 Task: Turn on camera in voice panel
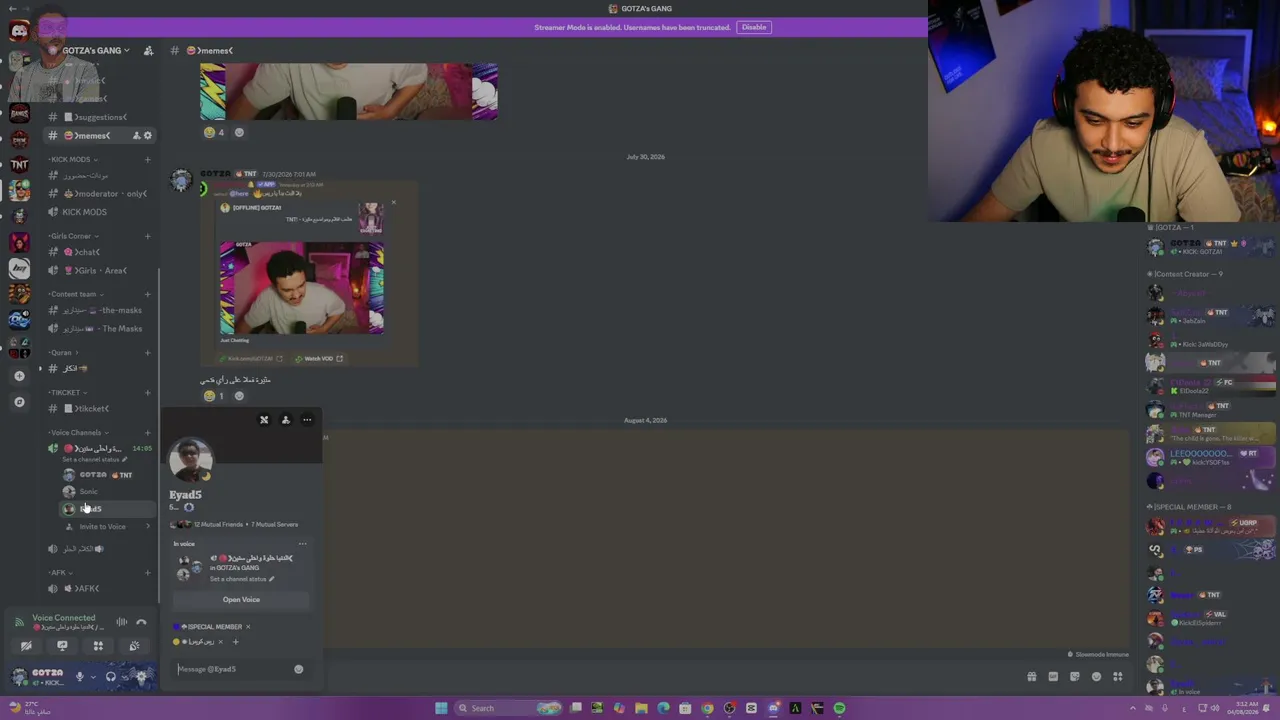(26, 646)
